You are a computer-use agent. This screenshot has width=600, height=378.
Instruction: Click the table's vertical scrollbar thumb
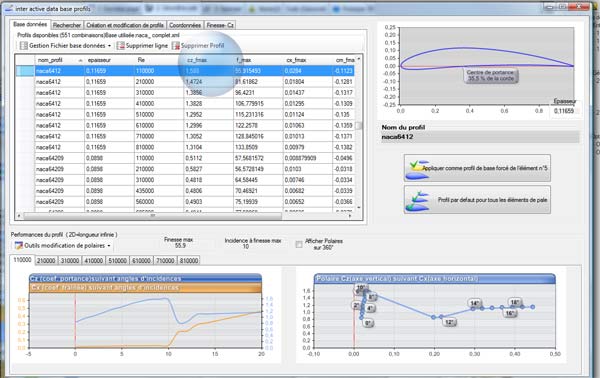[359, 125]
